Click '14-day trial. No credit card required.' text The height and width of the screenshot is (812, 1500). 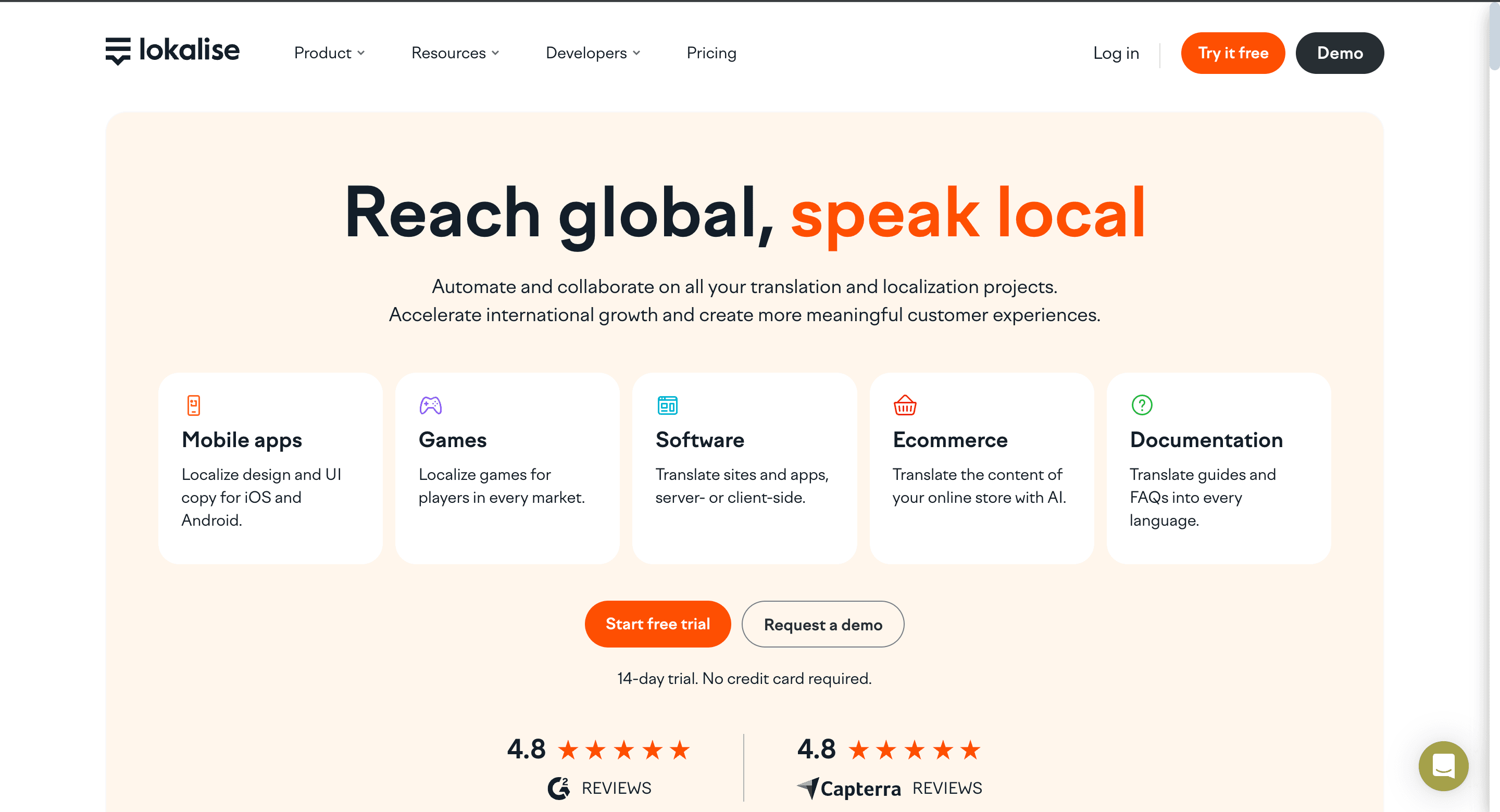744,679
